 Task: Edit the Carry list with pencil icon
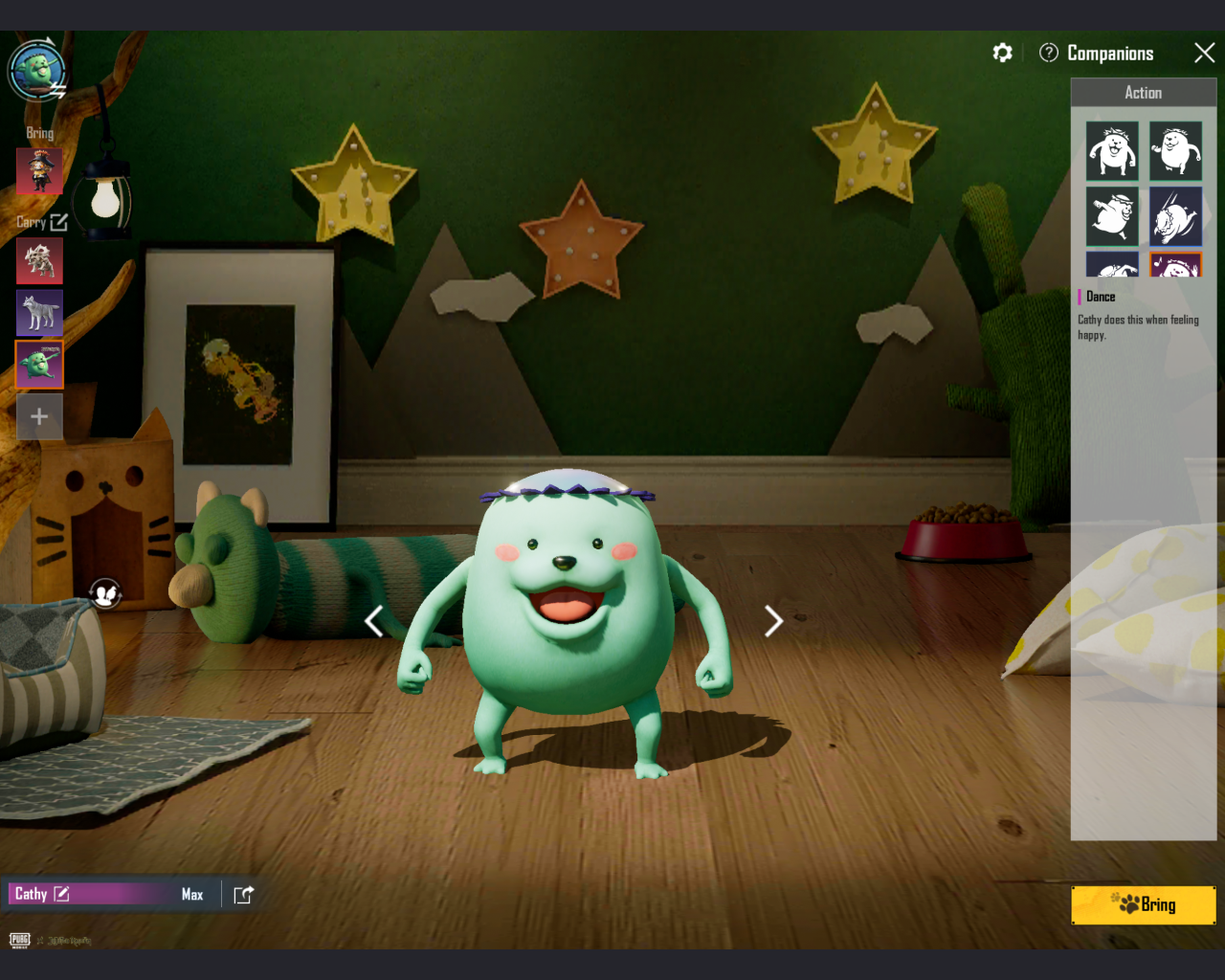click(x=59, y=222)
